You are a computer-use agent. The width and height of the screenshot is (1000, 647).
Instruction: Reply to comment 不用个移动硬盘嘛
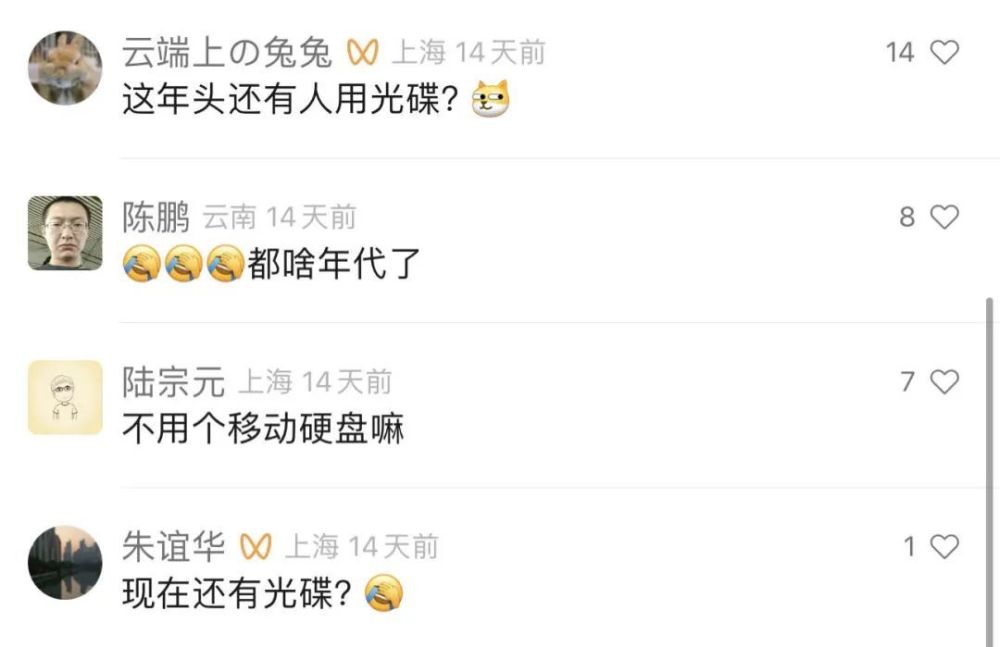click(263, 428)
